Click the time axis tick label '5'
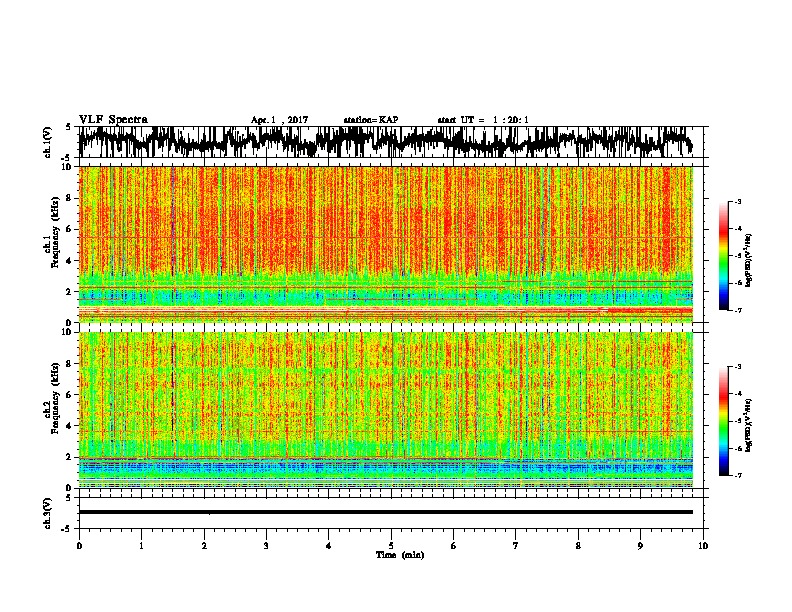 [x=391, y=546]
